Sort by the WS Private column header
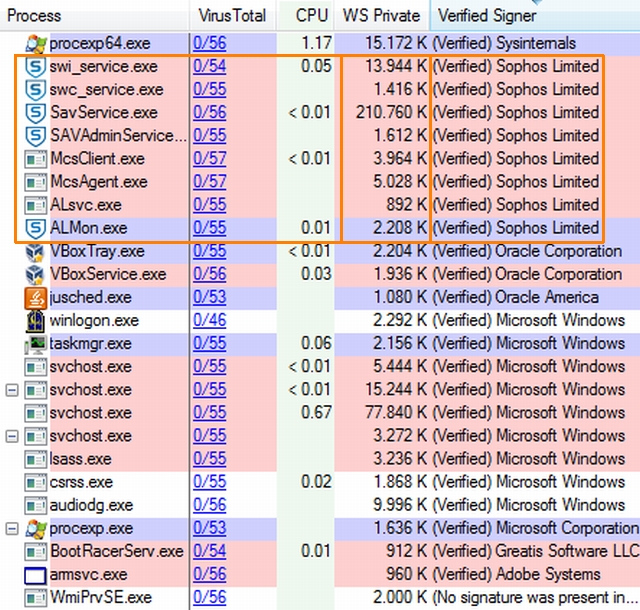Viewport: 640px width, 610px height. click(x=382, y=16)
